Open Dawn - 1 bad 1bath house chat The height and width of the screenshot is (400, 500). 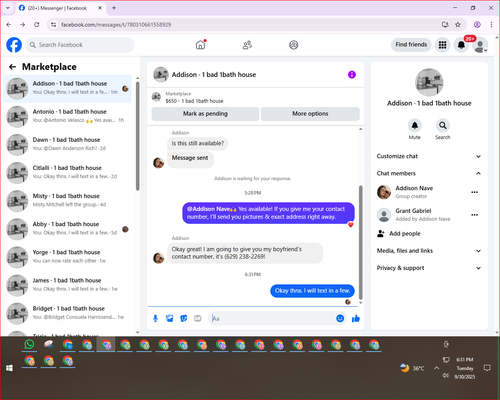tap(67, 144)
